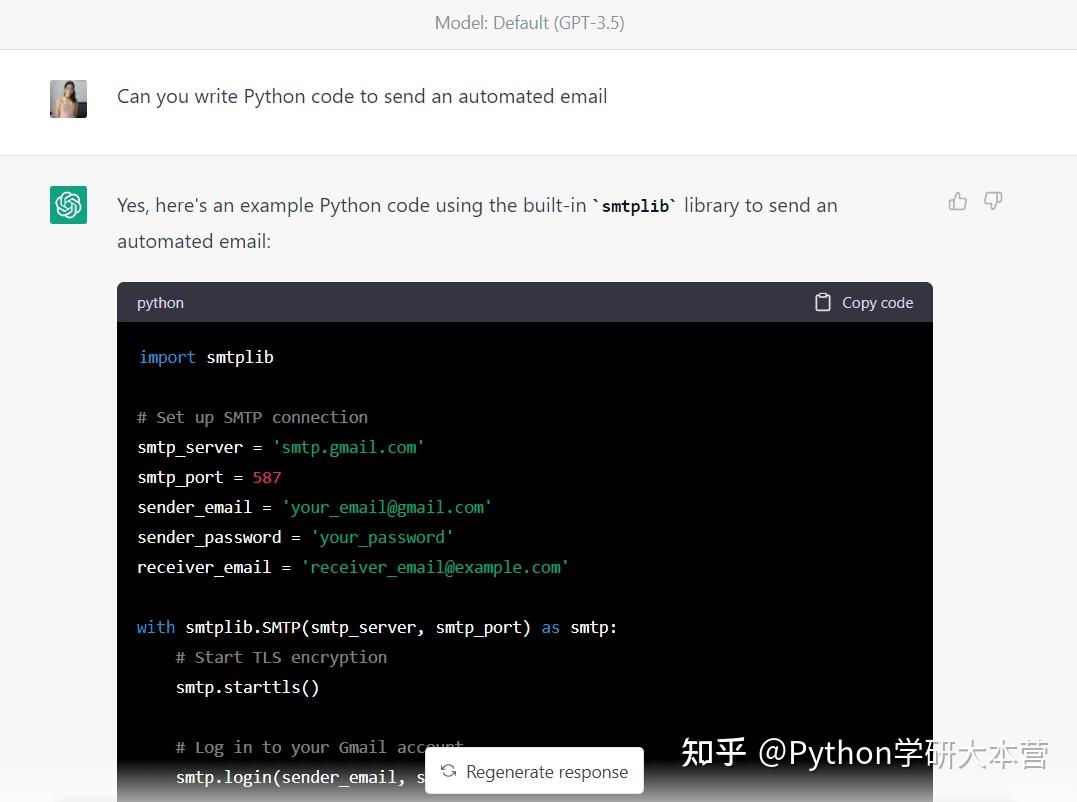Click the 'python' language label on code block
This screenshot has height=802, width=1077.
[x=160, y=303]
